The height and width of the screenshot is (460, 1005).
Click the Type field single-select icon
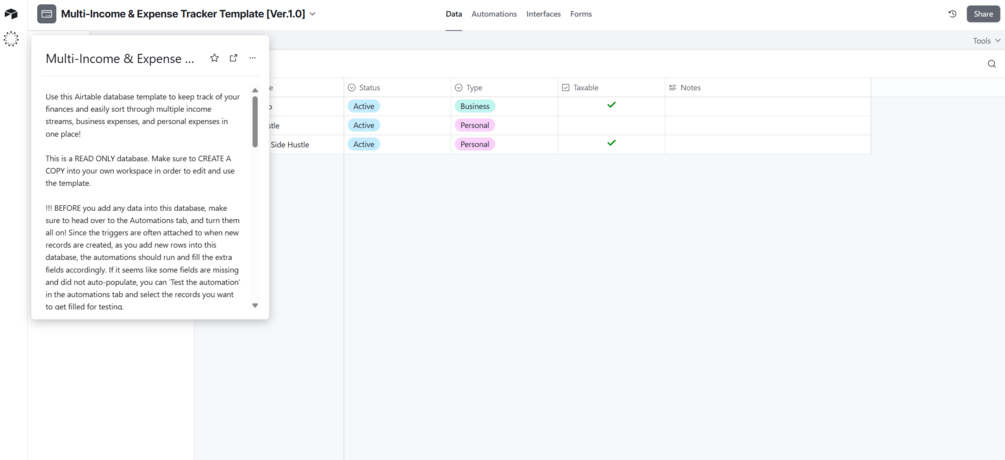tap(459, 88)
